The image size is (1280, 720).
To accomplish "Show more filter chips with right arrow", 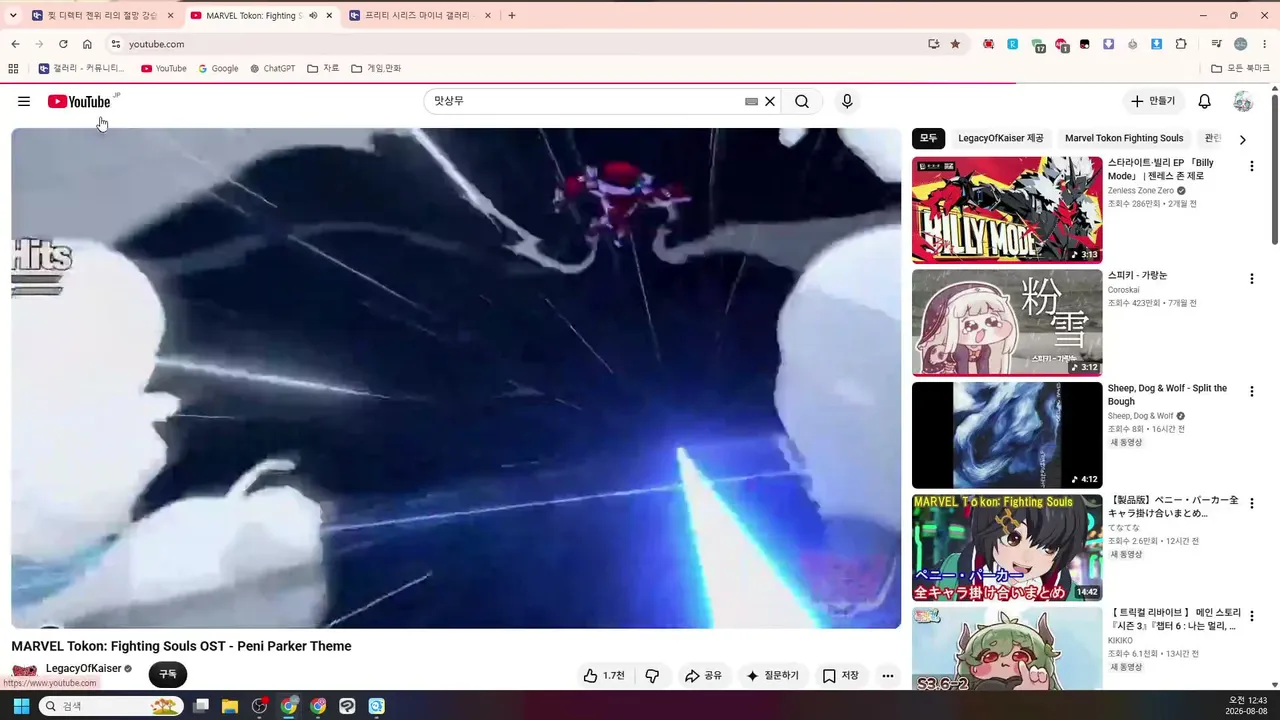I will click(x=1243, y=139).
